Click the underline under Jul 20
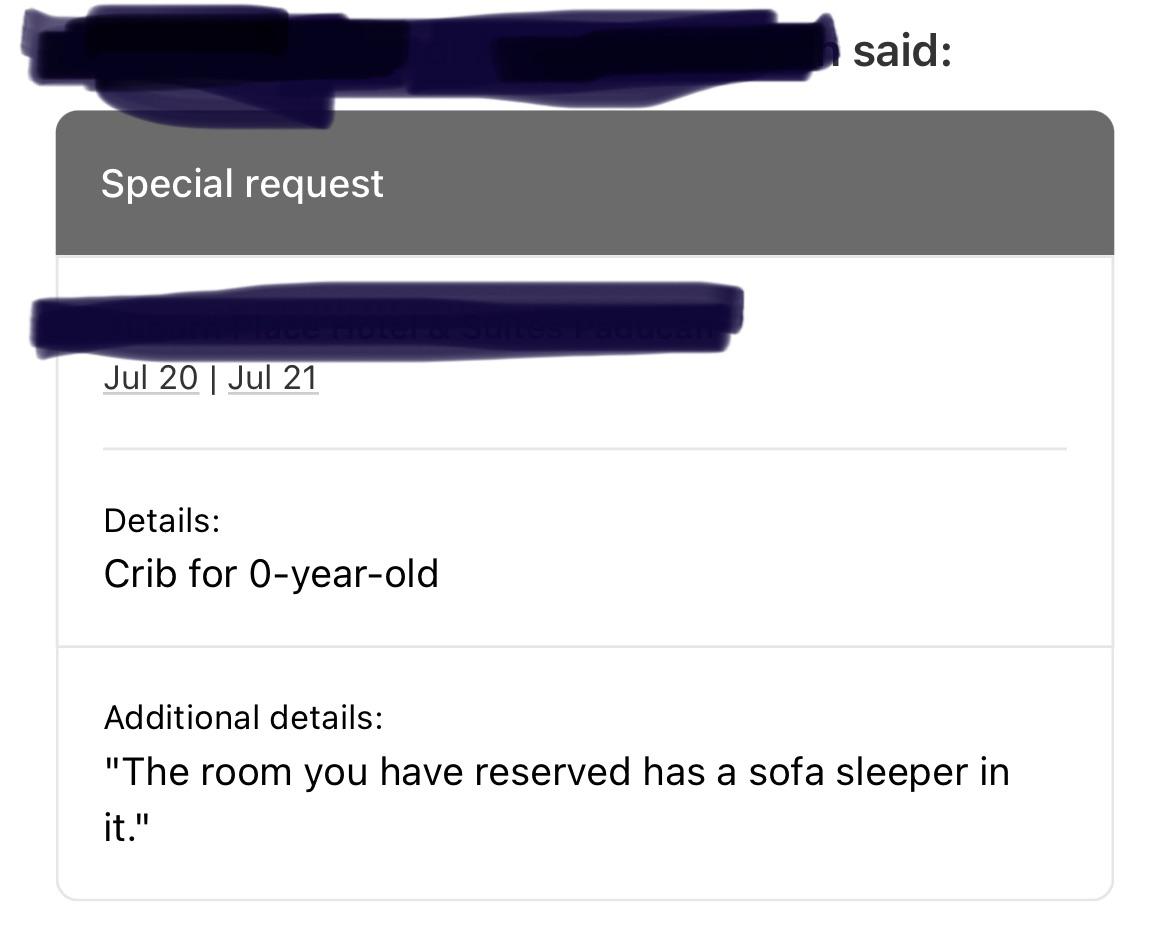Viewport: 1170px width, 938px height. [150, 394]
